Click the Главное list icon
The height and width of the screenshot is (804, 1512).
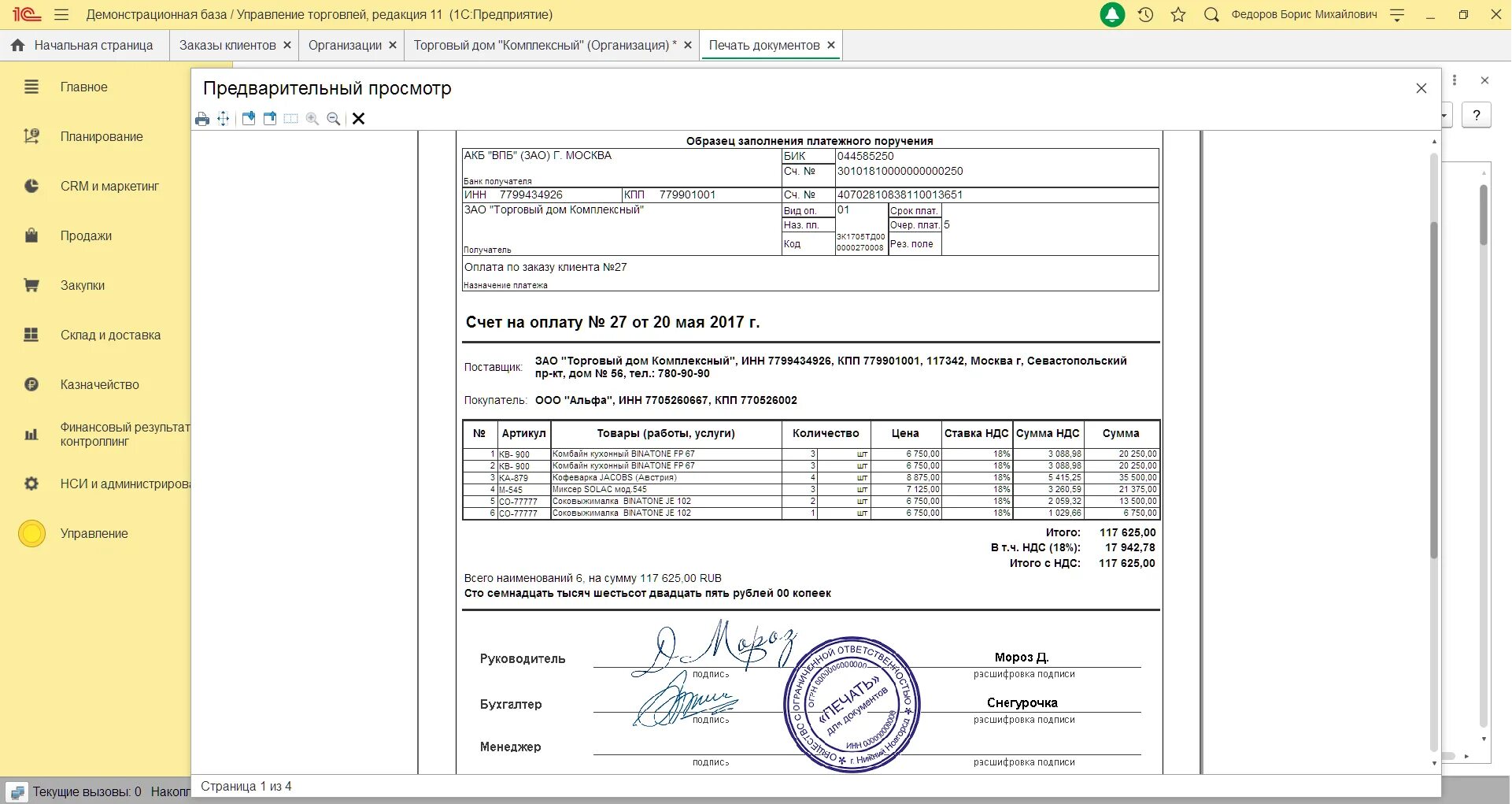(31, 87)
